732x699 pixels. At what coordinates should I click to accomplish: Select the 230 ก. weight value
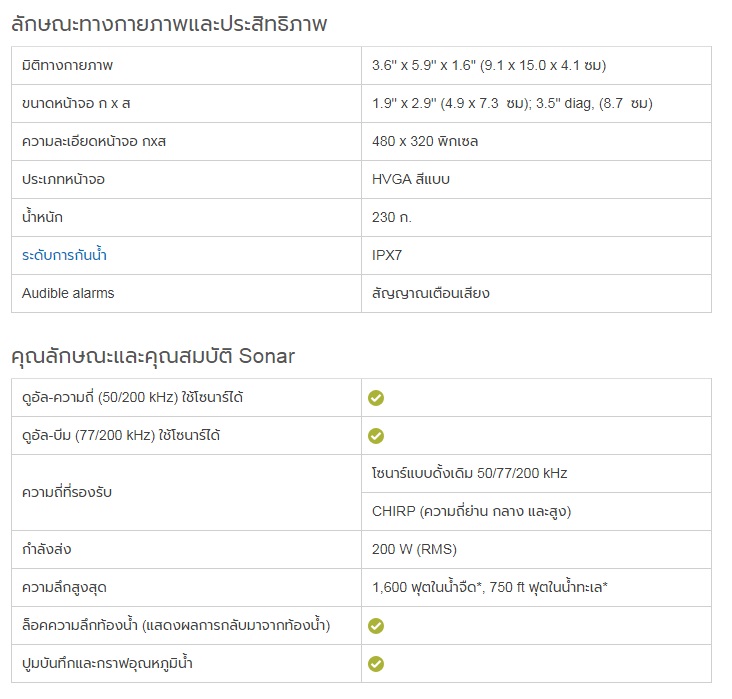[392, 217]
